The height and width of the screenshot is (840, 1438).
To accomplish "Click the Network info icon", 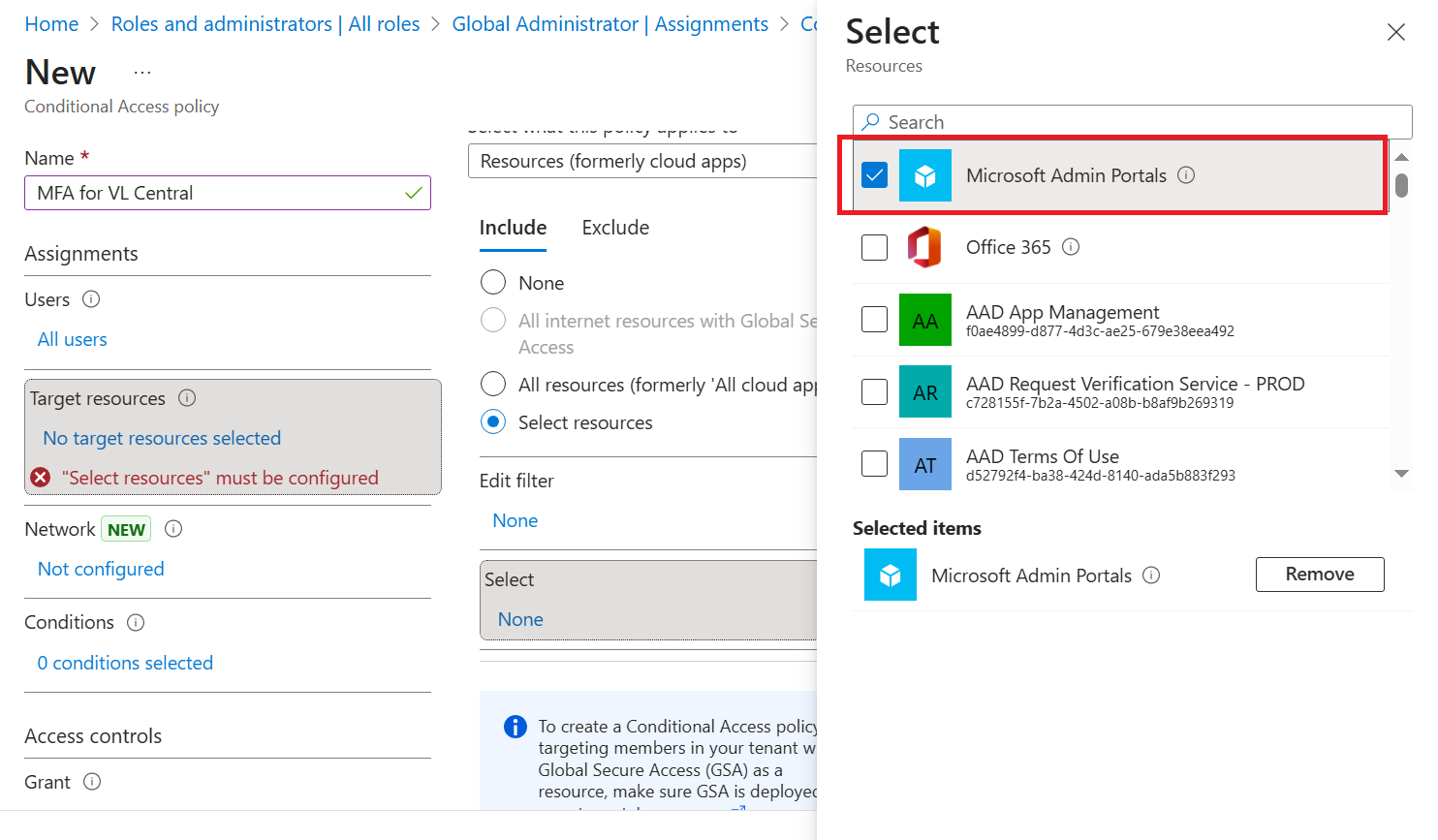I will pos(173,529).
